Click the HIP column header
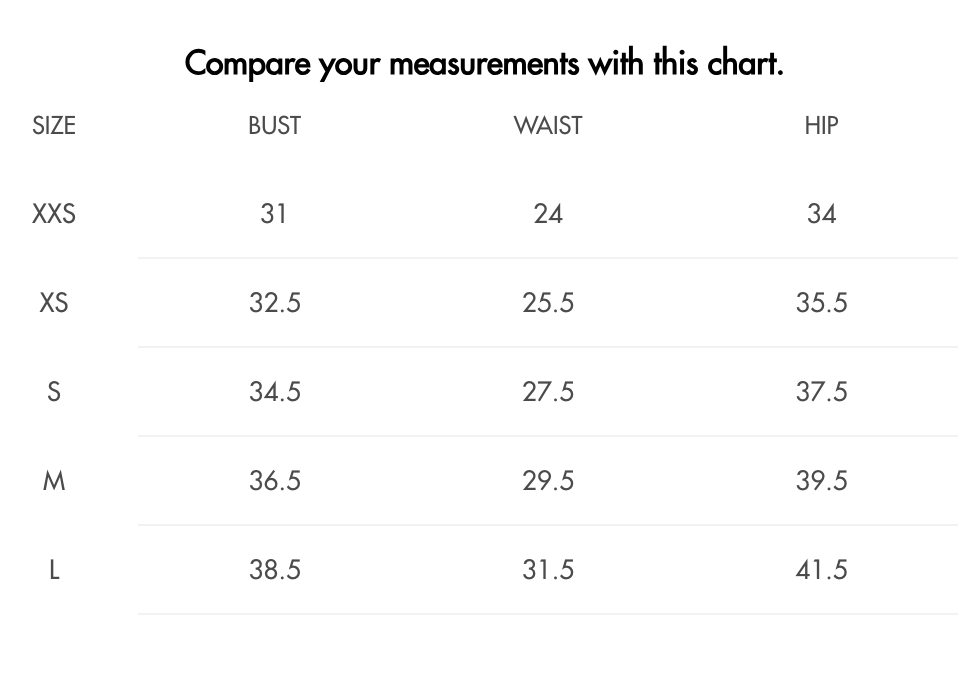The height and width of the screenshot is (674, 966). [x=821, y=126]
